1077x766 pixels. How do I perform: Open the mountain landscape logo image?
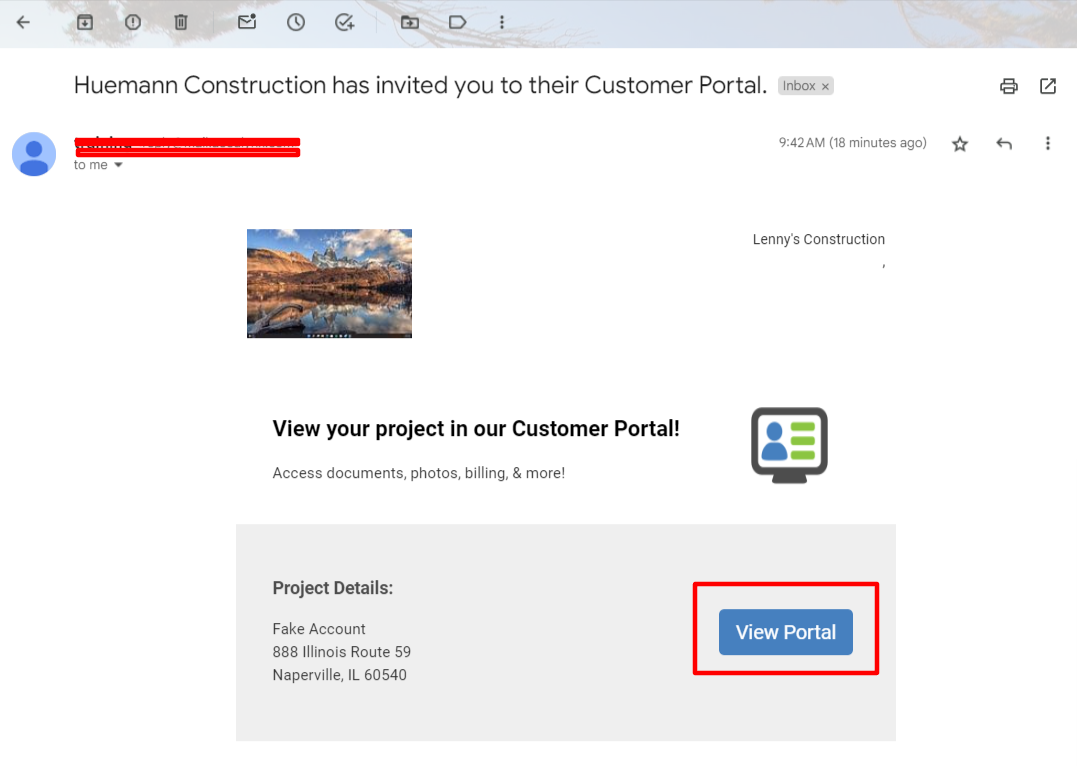click(330, 284)
